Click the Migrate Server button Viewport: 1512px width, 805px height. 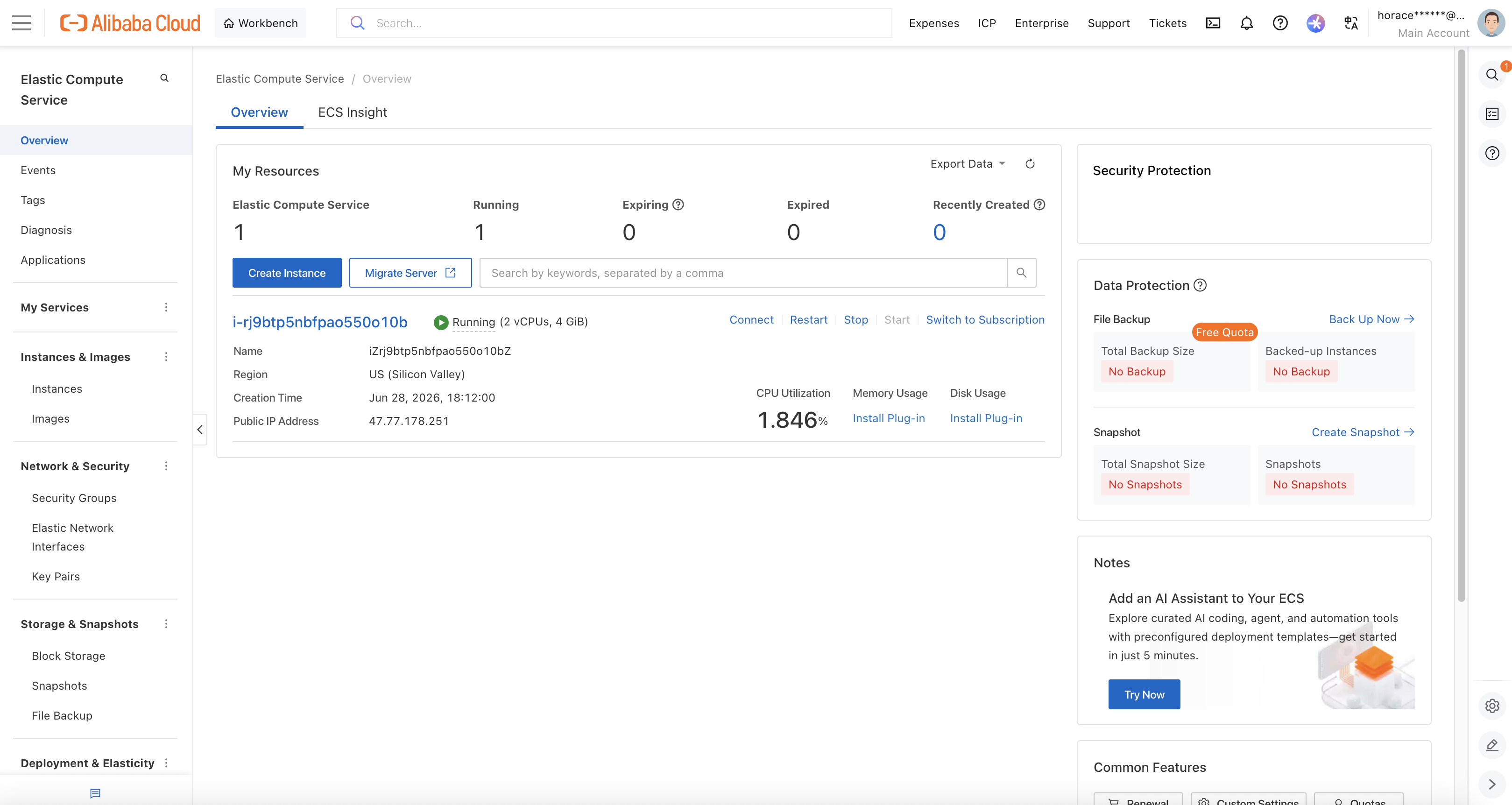point(410,273)
